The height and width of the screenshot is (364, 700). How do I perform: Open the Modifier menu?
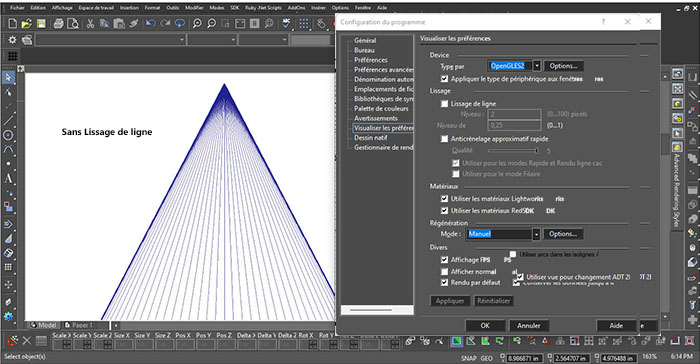click(x=194, y=8)
